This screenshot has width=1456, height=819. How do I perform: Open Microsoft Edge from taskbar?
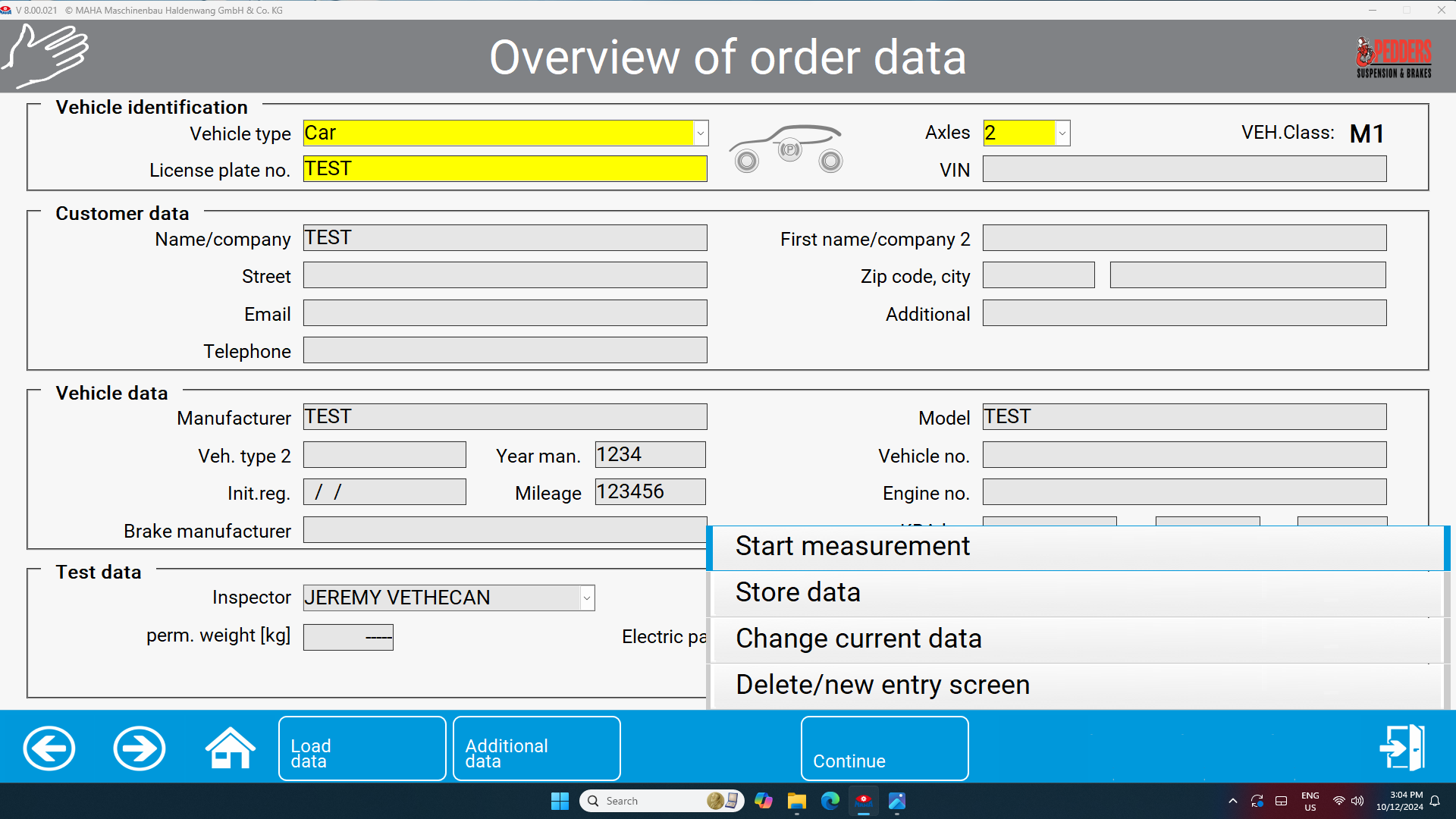click(830, 801)
